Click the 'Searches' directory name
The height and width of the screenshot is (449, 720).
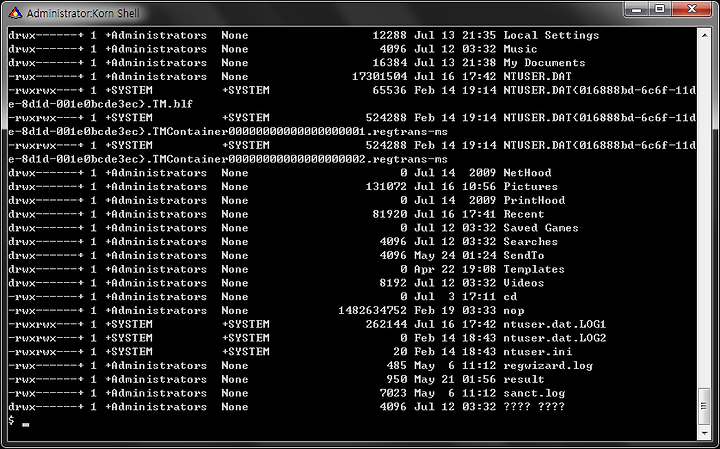coord(530,242)
